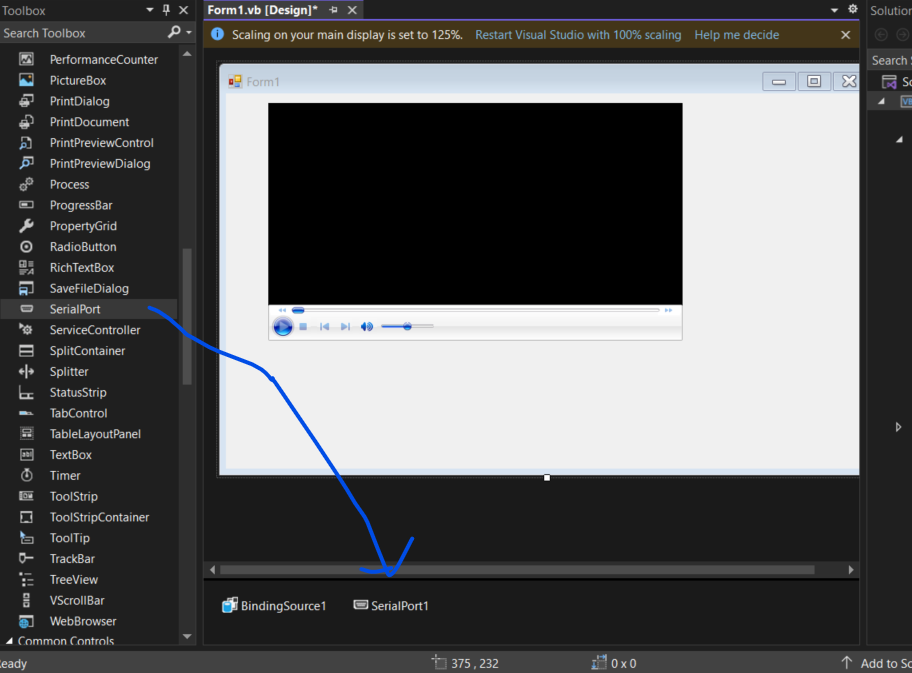
Task: Click the media player stop button
Action: 303,327
